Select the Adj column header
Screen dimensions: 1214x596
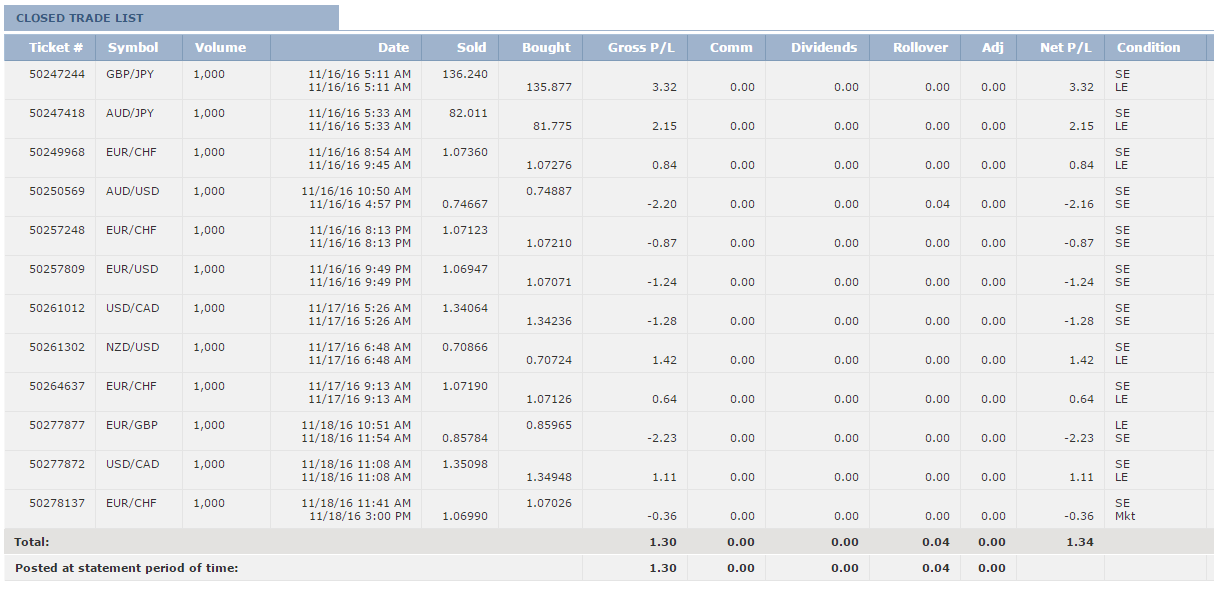coord(988,47)
